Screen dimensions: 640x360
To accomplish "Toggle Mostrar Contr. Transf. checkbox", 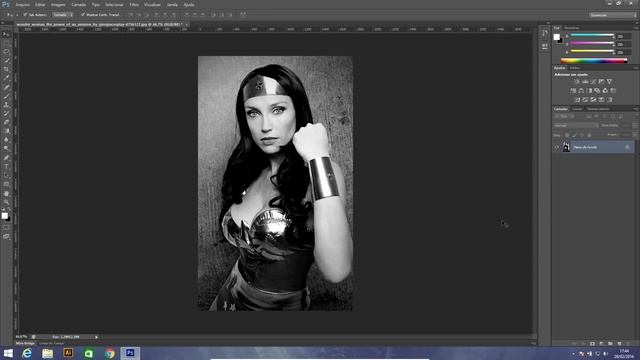I will pos(82,15).
